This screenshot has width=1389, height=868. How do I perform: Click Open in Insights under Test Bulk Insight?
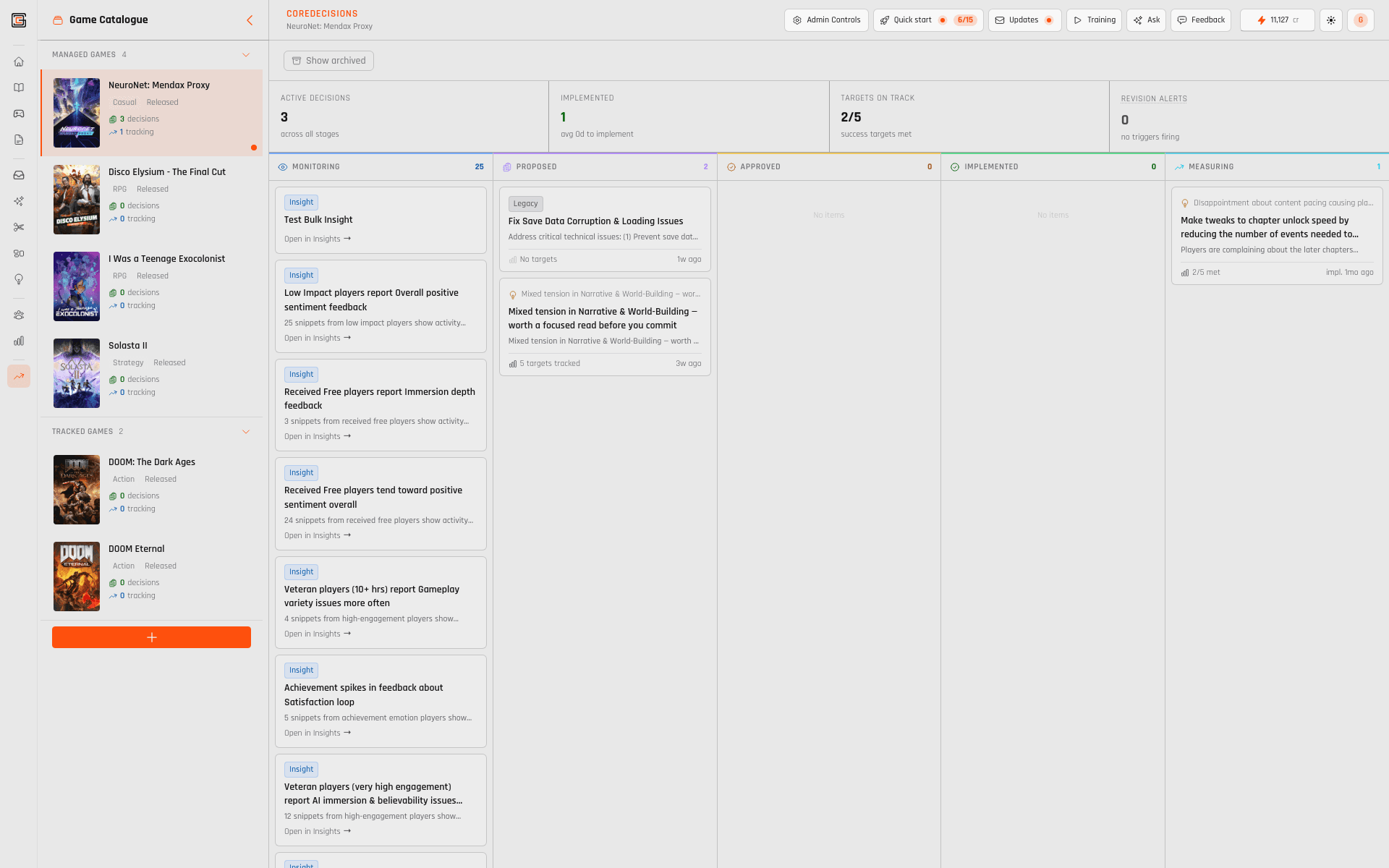[318, 239]
